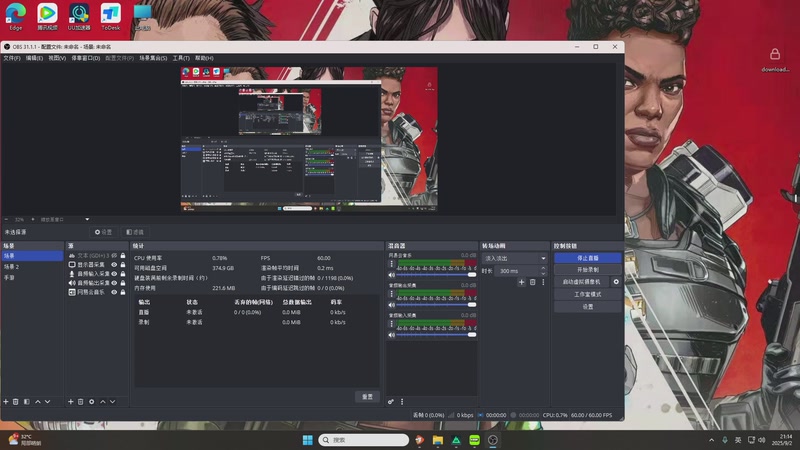Click transition duration field 300 ms
The width and height of the screenshot is (800, 450).
pos(516,271)
